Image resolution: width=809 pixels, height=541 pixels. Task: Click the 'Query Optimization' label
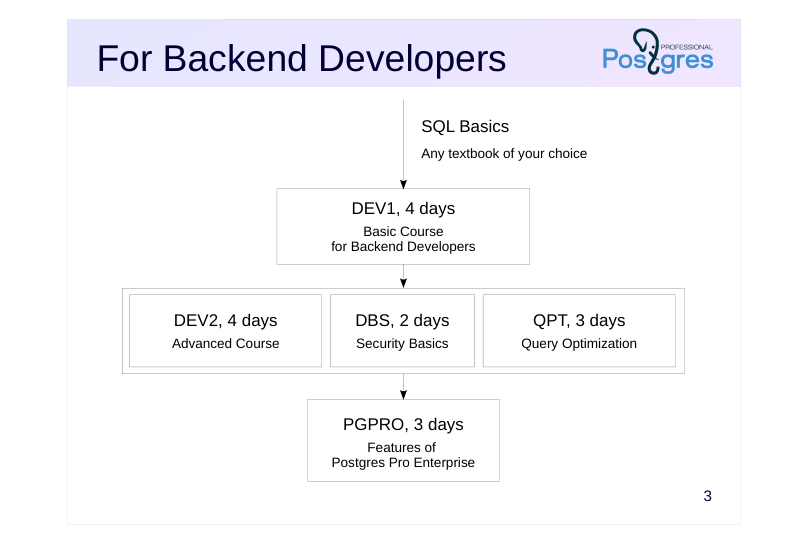pyautogui.click(x=579, y=343)
